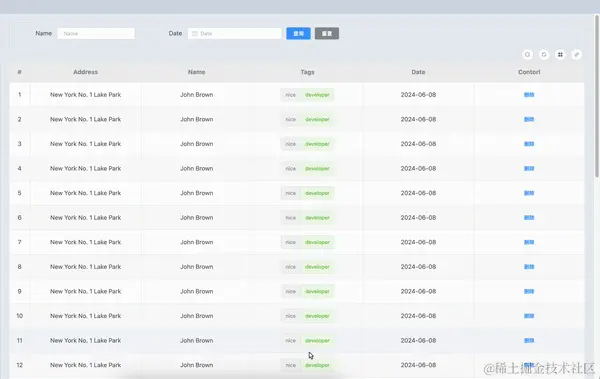Click the vertical page scrollbar thumb
This screenshot has width=600, height=379.
pos(597,96)
